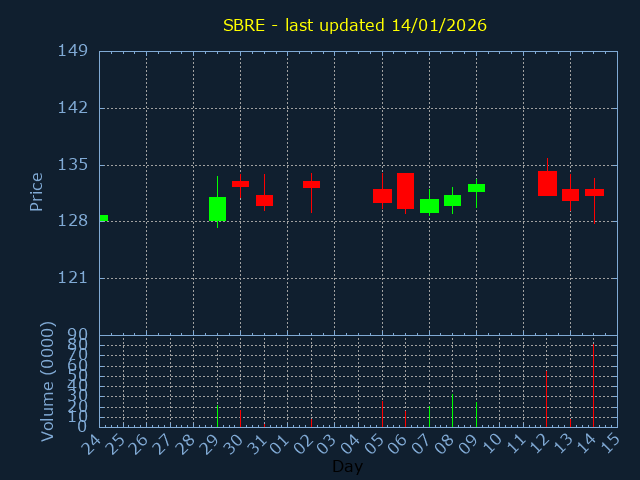Select the green candlestick on day 08
Image resolution: width=640 pixels, height=480 pixels.
tap(452, 200)
